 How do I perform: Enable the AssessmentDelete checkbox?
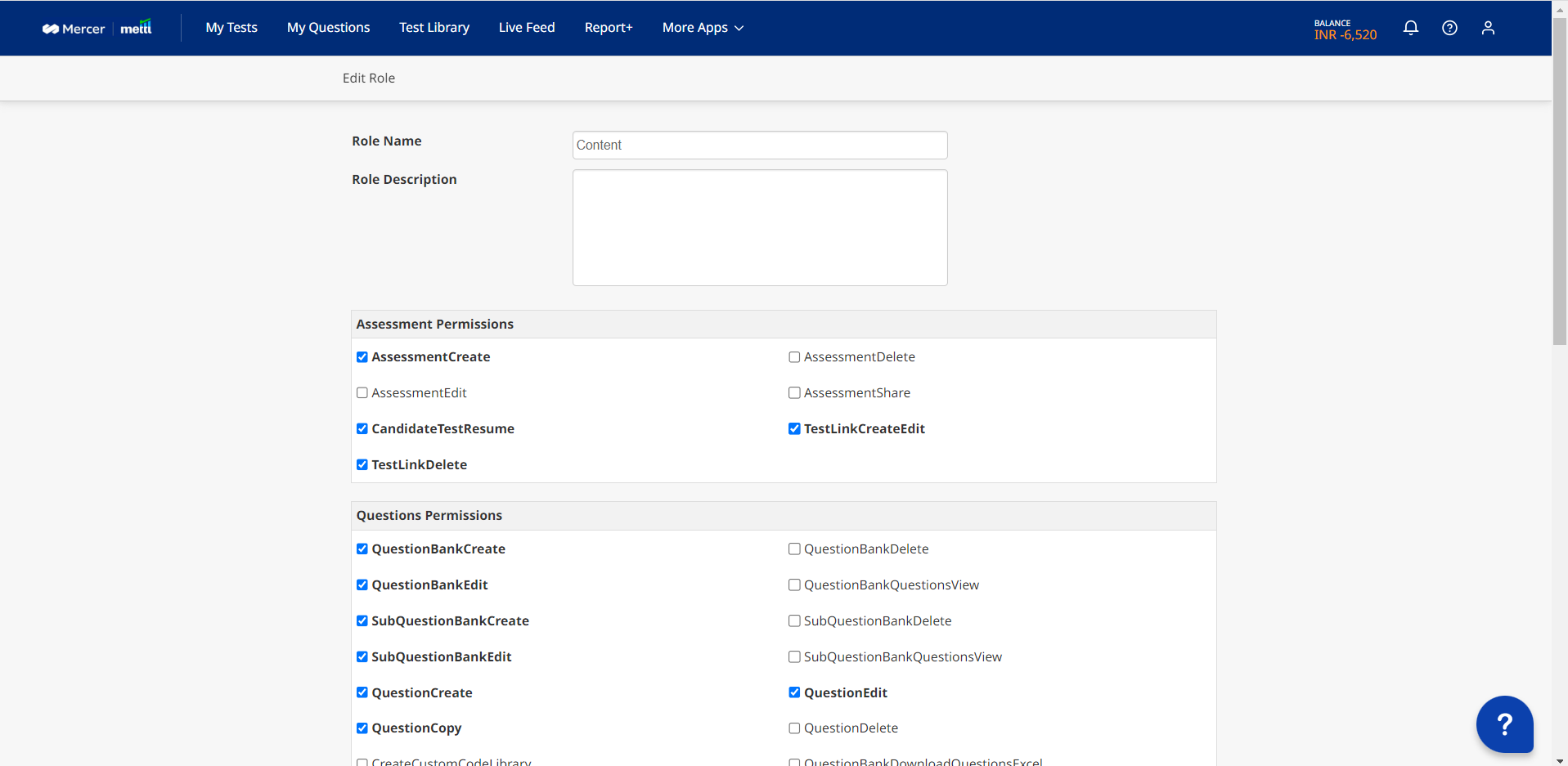(x=794, y=357)
